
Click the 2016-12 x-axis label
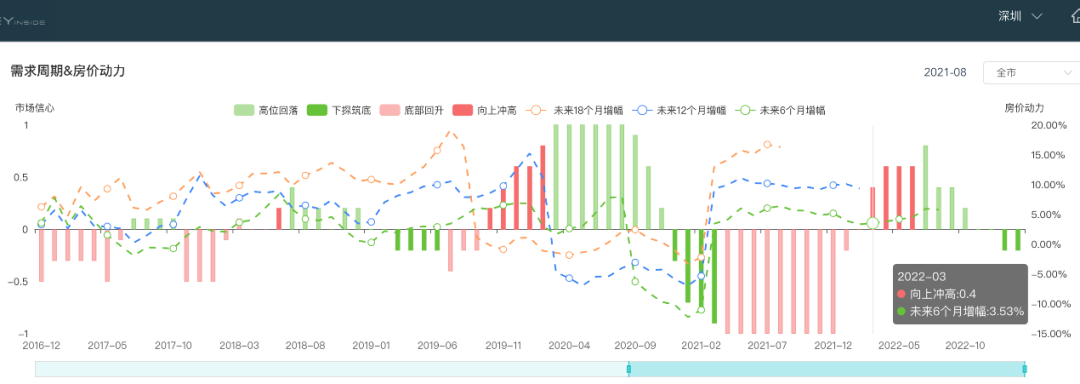coord(41,345)
